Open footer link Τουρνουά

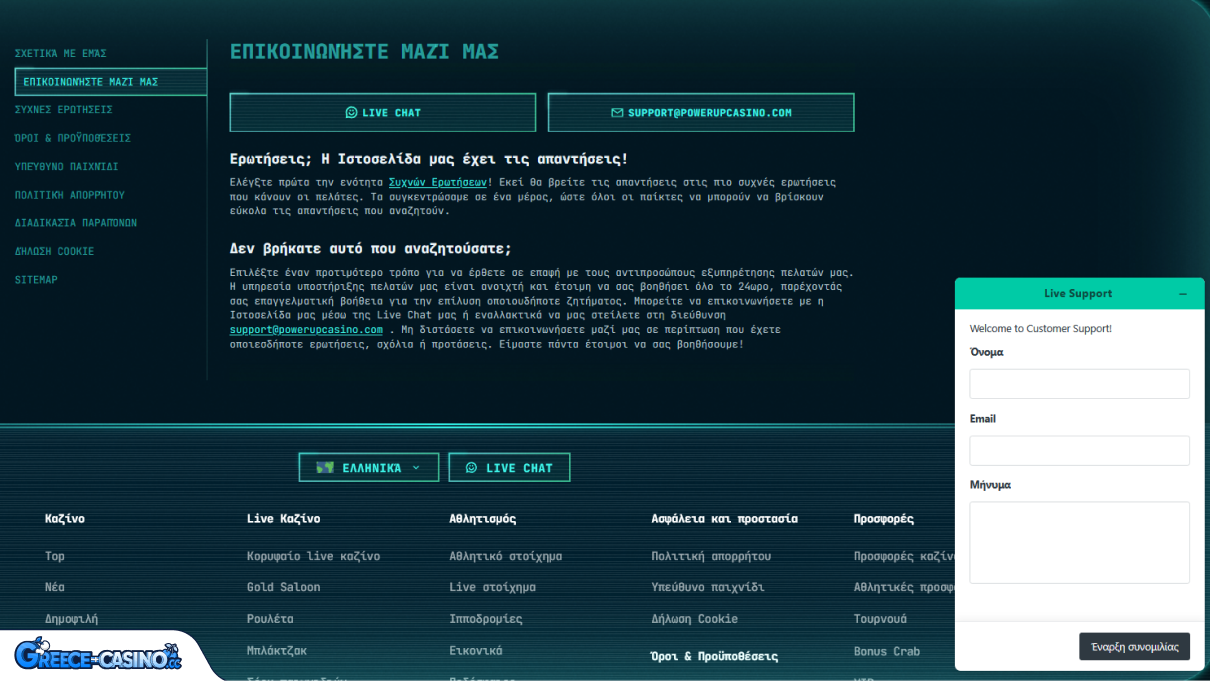pos(881,619)
